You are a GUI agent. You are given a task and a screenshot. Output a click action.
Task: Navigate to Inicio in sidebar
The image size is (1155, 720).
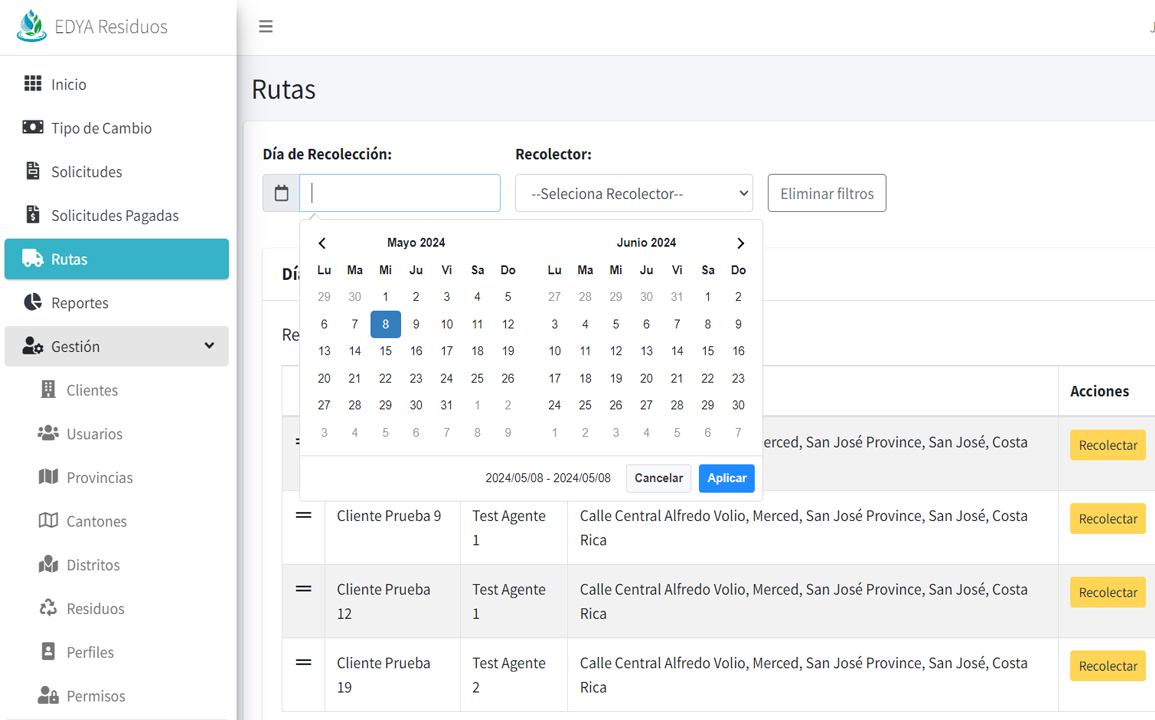click(69, 84)
